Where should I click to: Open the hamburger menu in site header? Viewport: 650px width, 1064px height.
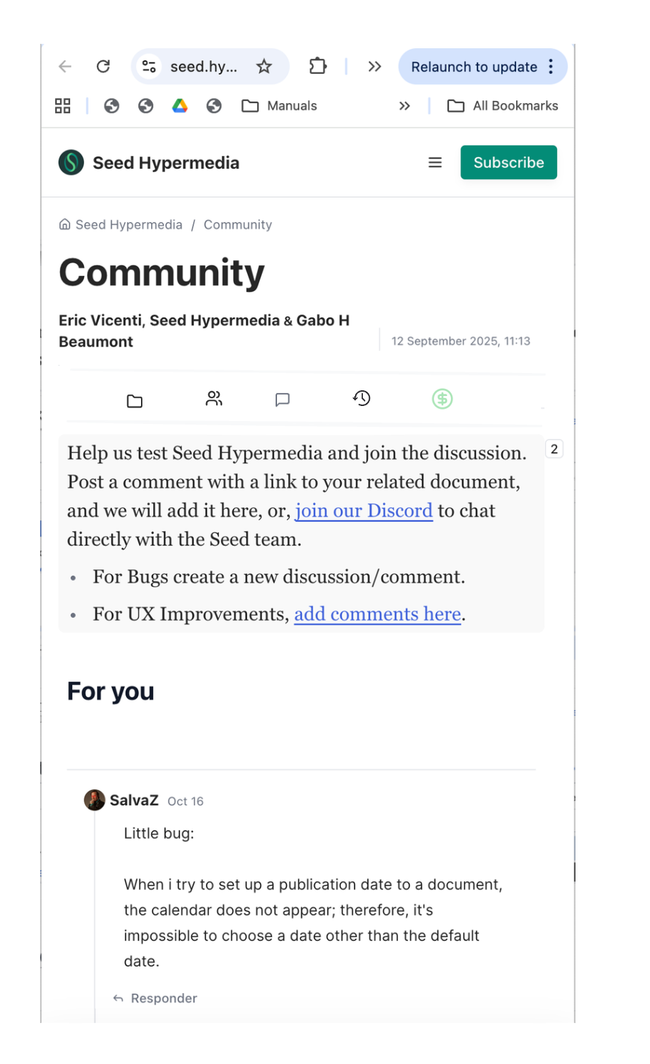point(435,163)
